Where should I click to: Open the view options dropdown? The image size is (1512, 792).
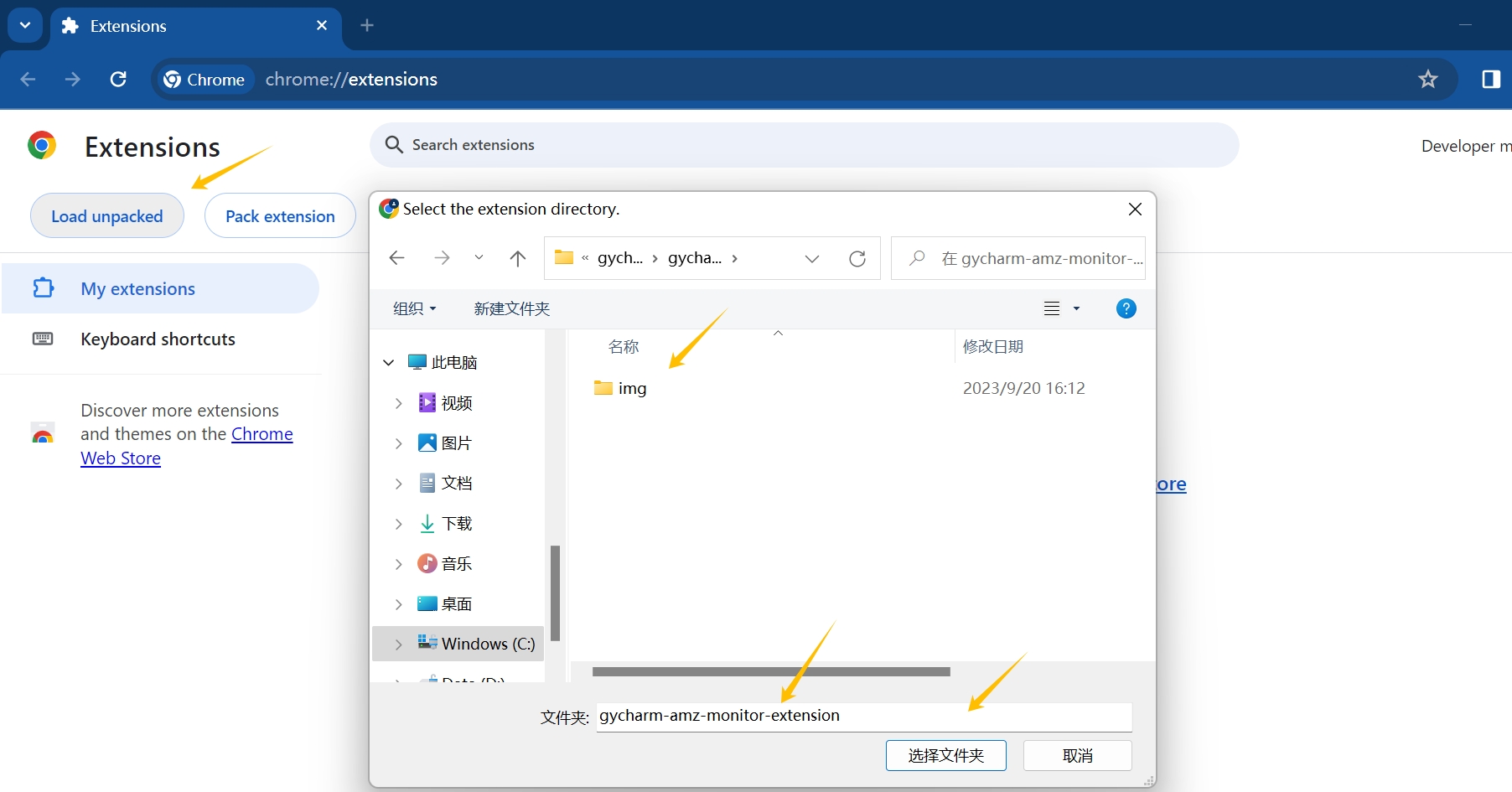pos(1076,308)
